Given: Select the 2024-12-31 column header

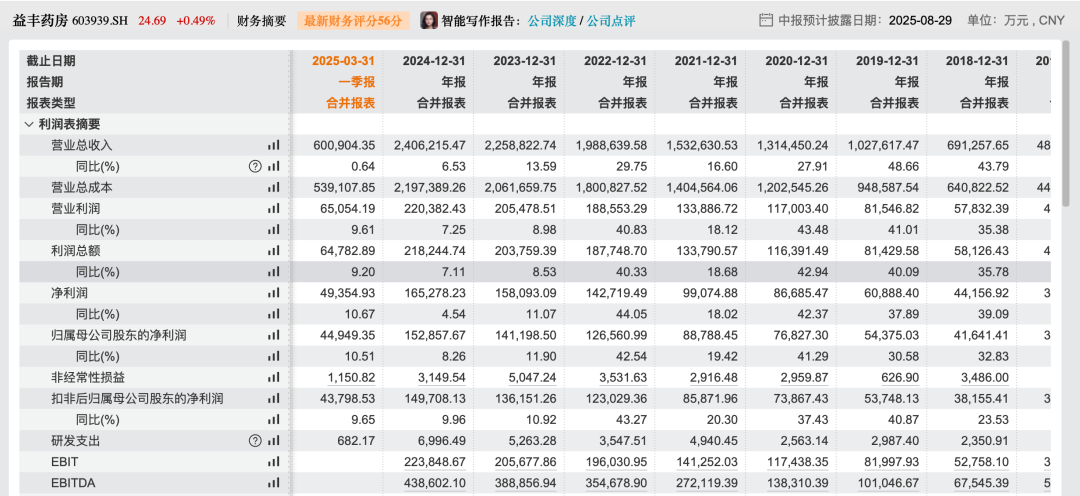Looking at the screenshot, I should click(434, 61).
